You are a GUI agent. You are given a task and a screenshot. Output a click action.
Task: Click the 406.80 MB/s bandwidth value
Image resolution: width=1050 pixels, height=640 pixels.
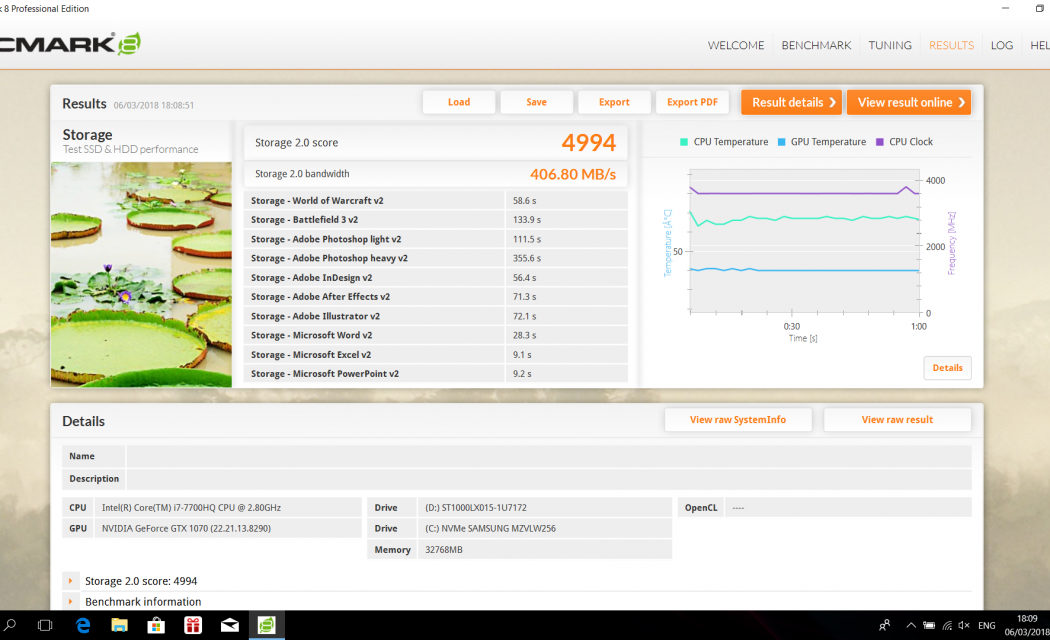click(x=573, y=174)
